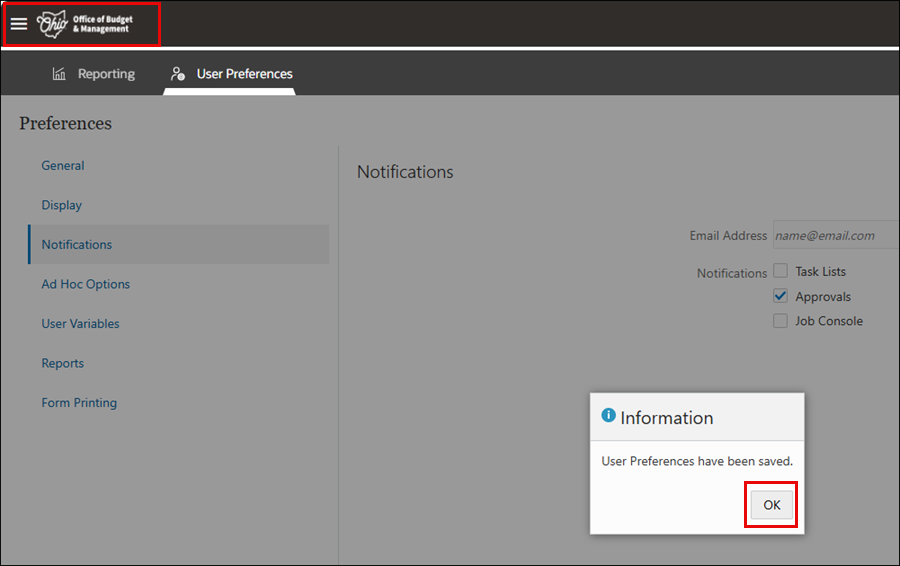
Task: Click the User Preferences person icon
Action: pyautogui.click(x=178, y=73)
